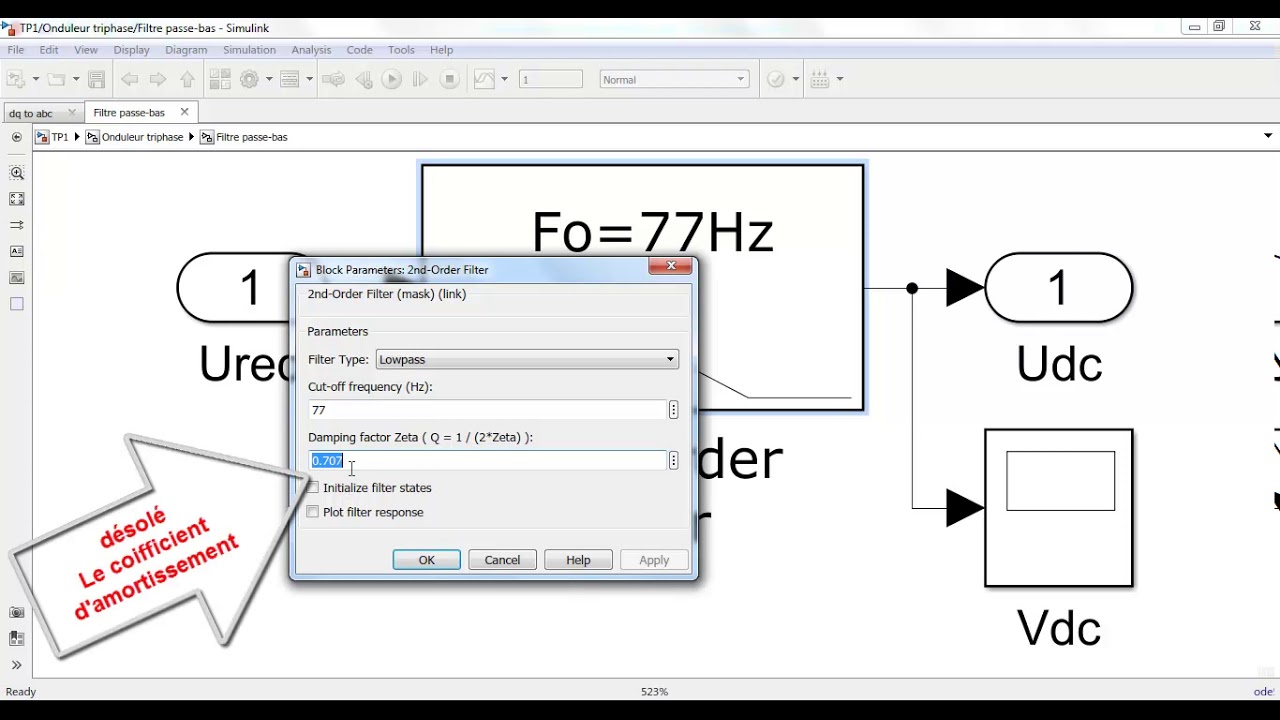Click the Step Forward simulation icon
Viewport: 1280px width, 720px height.
420,79
